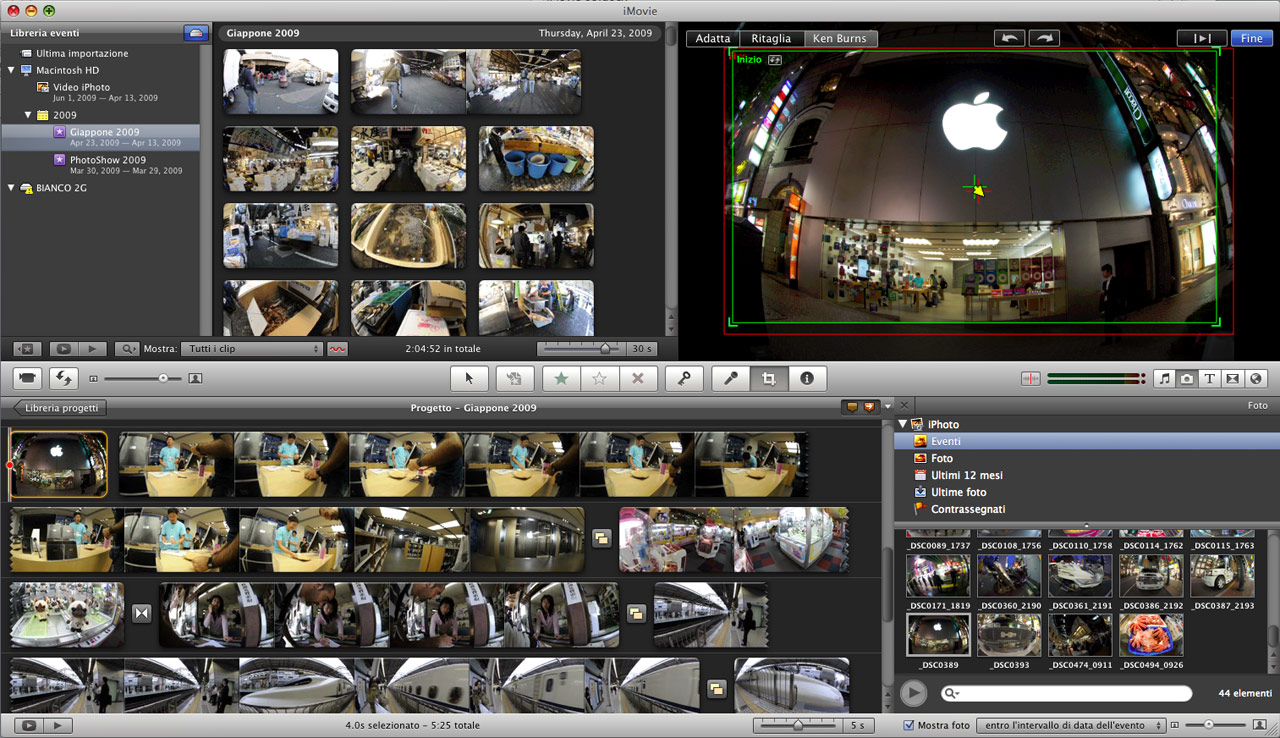This screenshot has width=1280, height=738.
Task: Click the transition icon before the woman clips
Action: pos(141,613)
